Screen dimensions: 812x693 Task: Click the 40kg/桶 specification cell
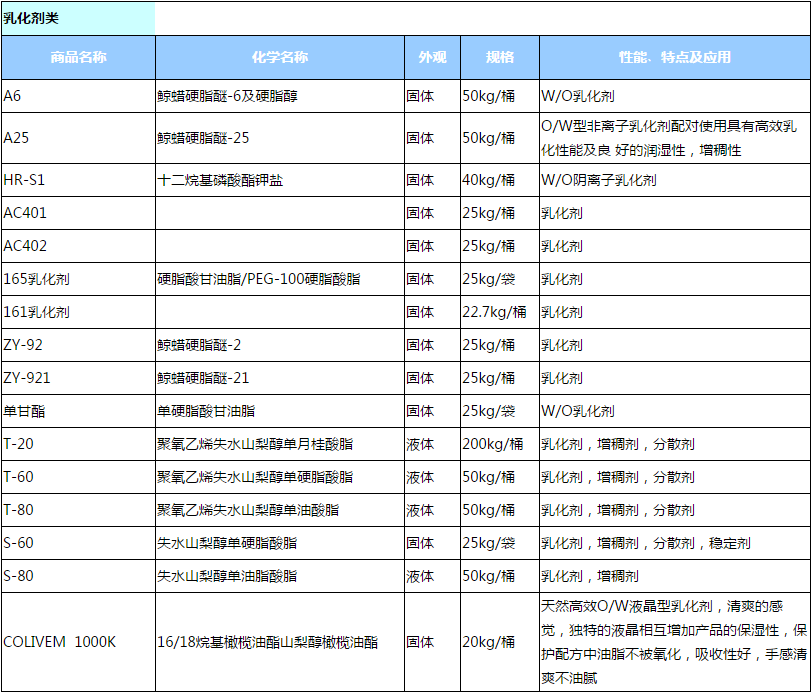500,180
